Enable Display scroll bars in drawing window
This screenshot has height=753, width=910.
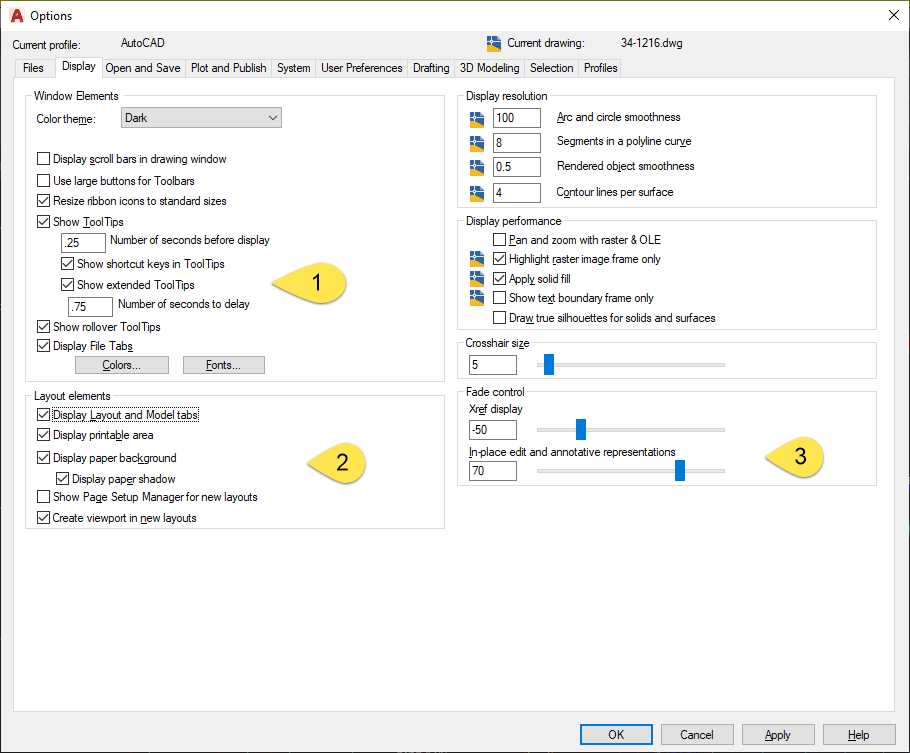[42, 159]
